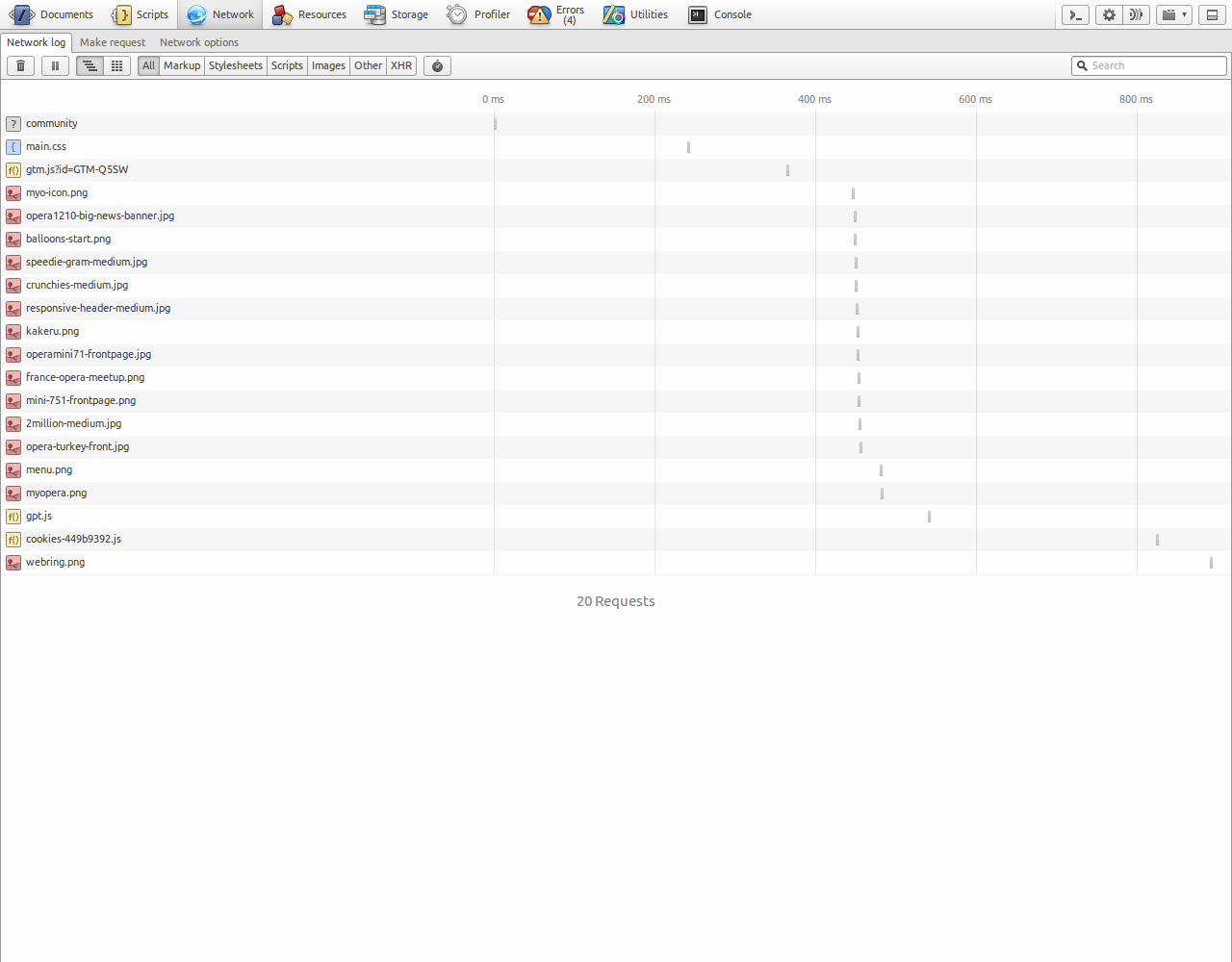Open the Profiler panel

click(478, 14)
